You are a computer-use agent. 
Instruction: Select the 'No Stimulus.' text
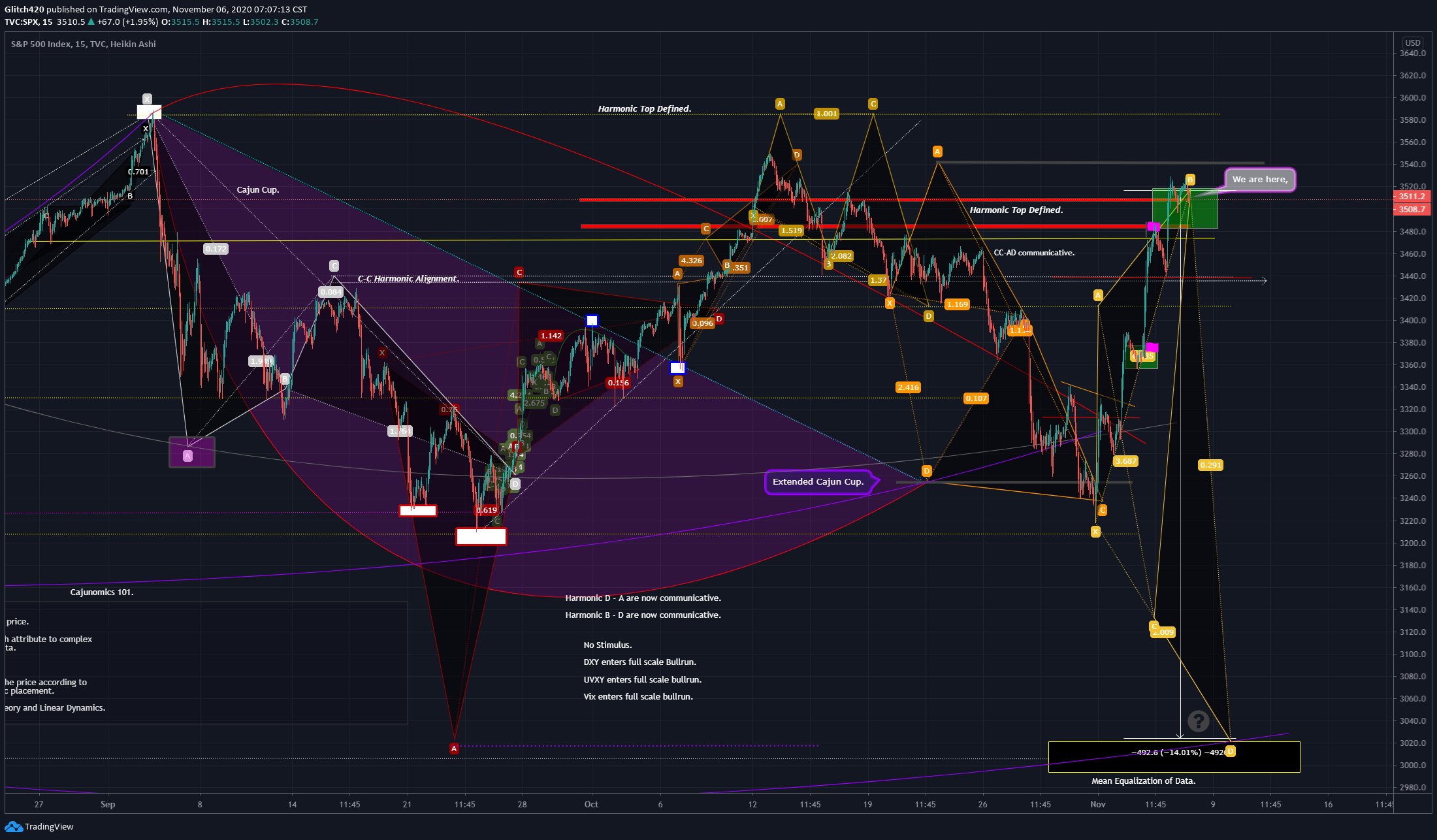point(607,645)
